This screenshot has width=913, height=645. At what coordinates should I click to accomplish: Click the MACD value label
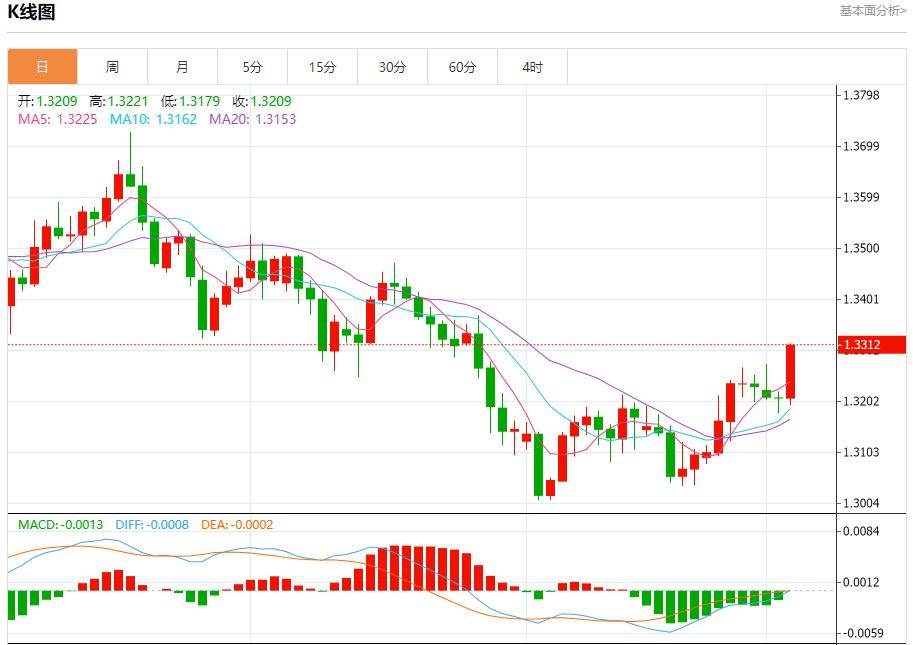coord(61,524)
